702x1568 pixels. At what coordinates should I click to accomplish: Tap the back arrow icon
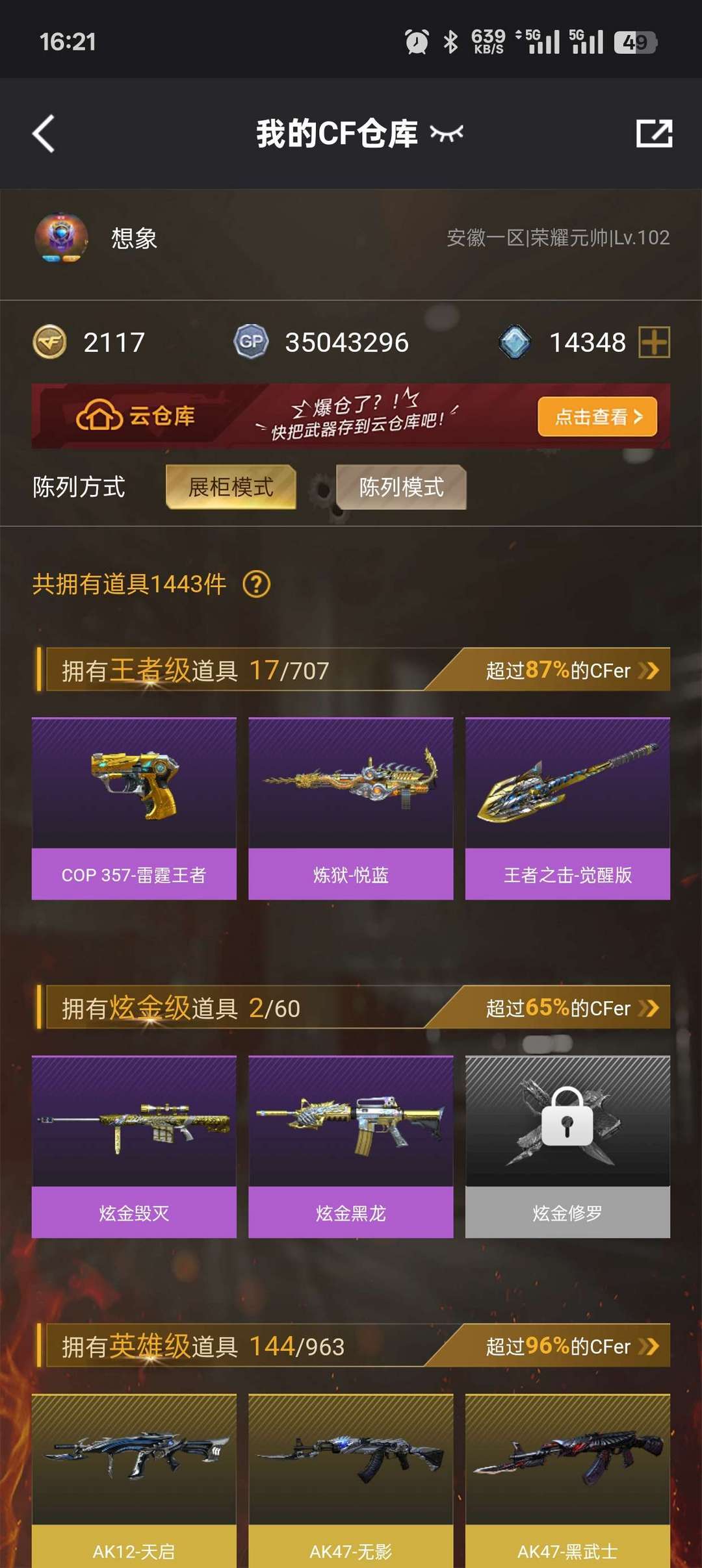tap(44, 134)
